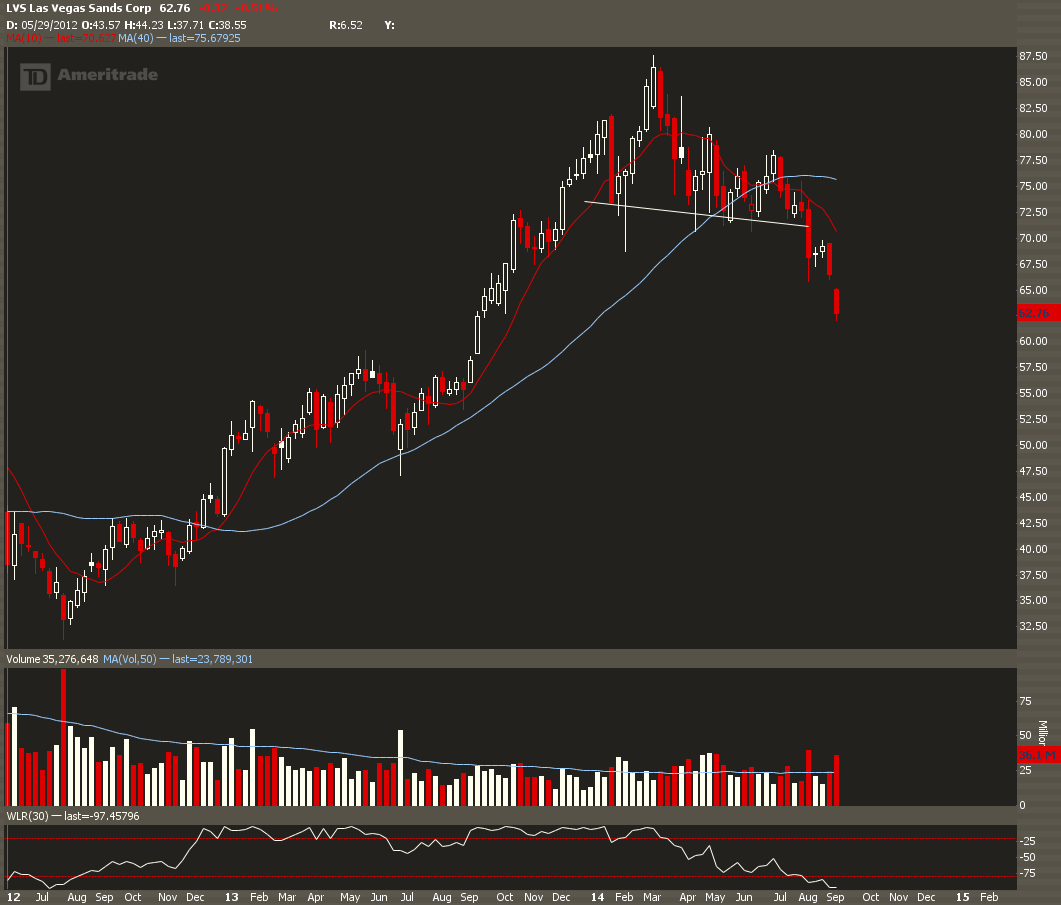Select the R:6.52 range readout

click(346, 25)
